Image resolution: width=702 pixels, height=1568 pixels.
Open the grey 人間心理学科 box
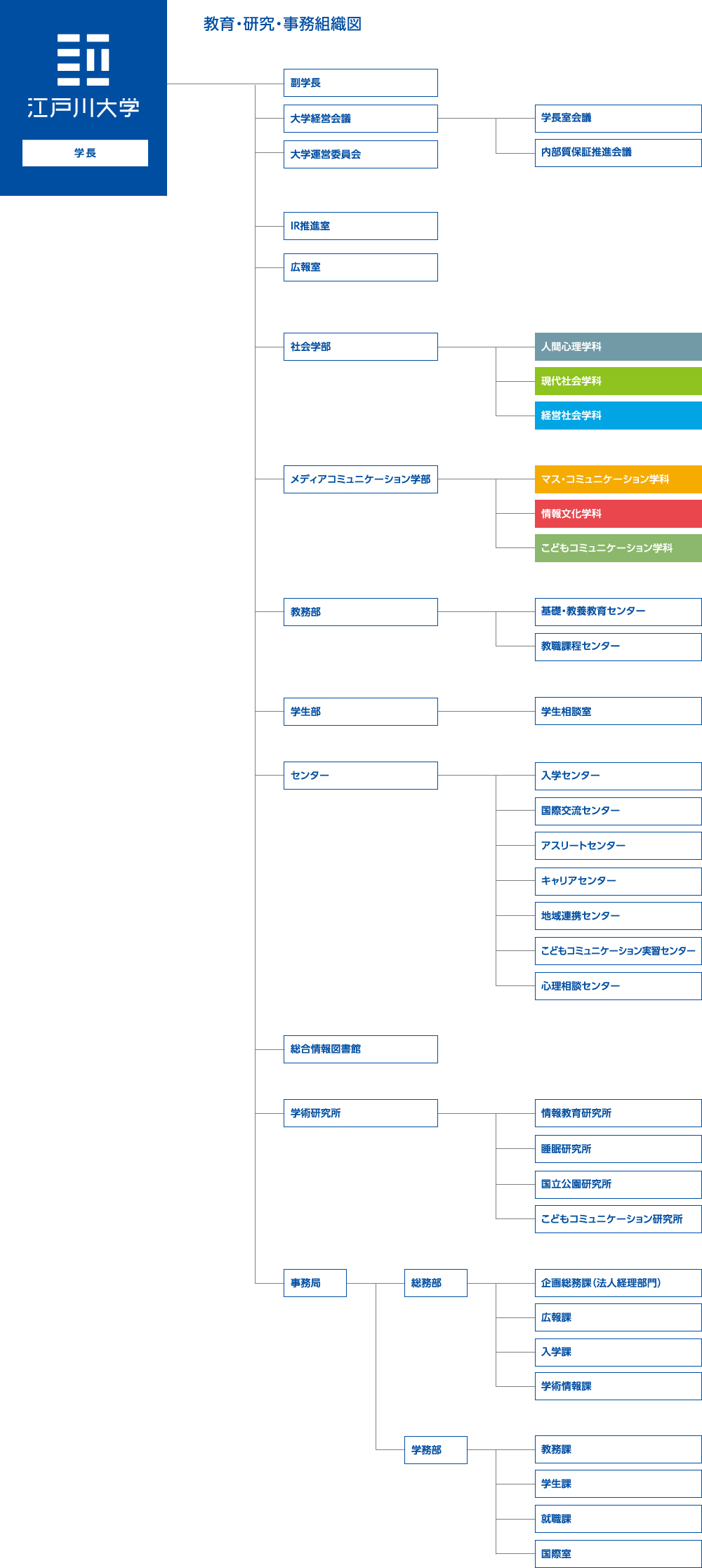click(618, 347)
